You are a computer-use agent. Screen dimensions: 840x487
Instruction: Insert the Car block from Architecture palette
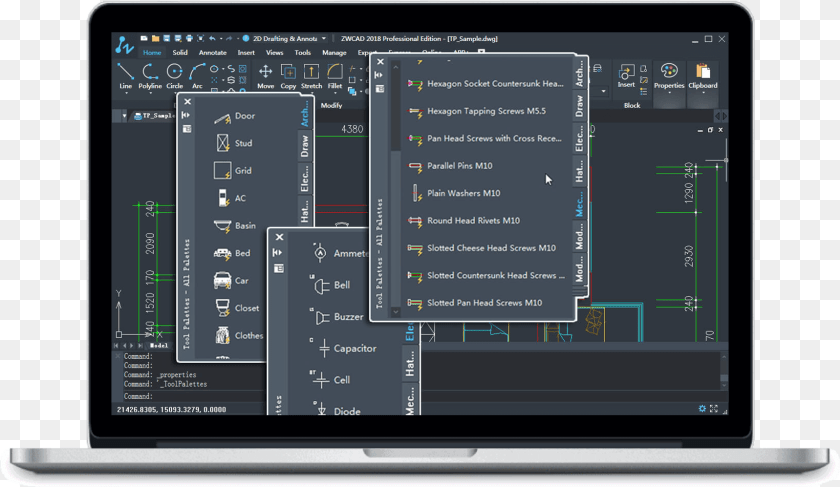(x=231, y=281)
